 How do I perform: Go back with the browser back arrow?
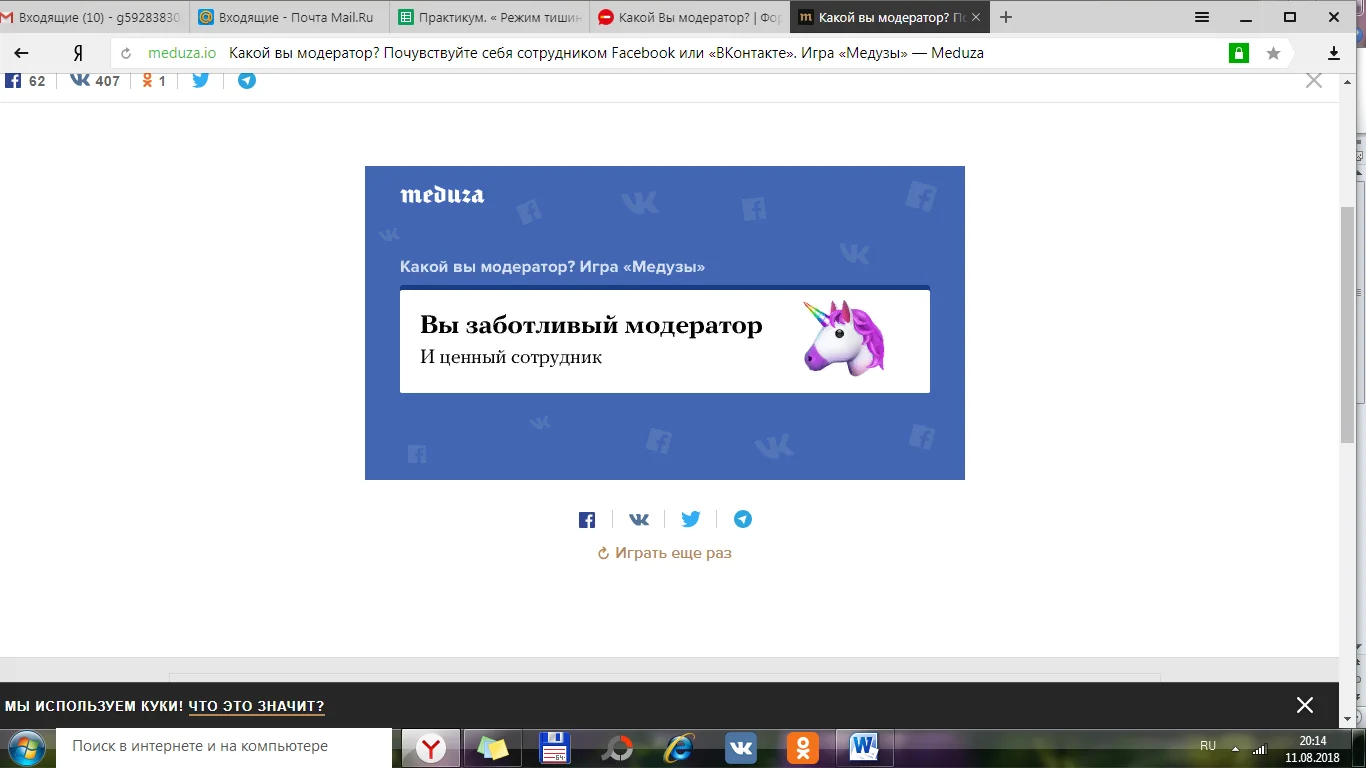click(21, 53)
